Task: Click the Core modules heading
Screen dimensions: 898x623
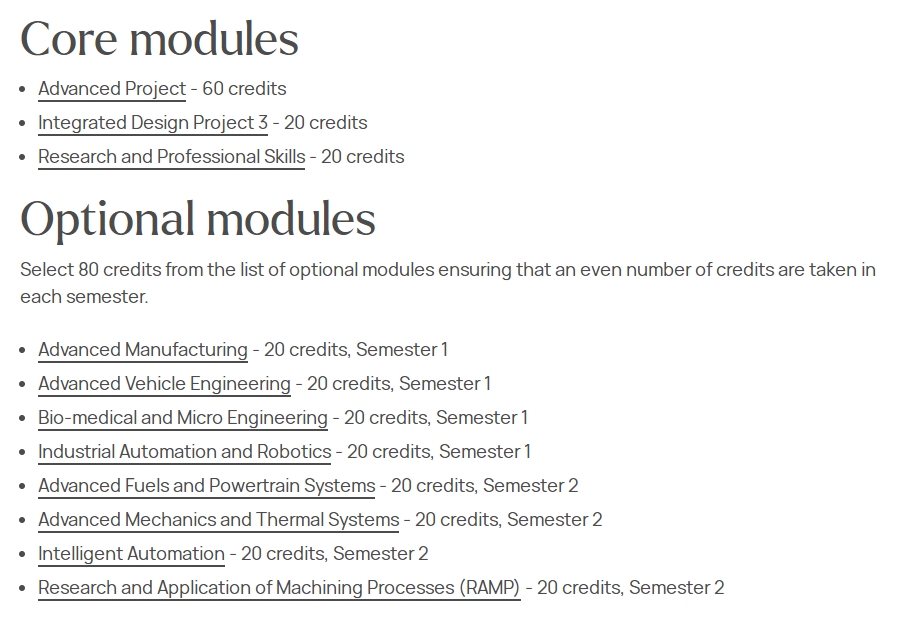Action: [x=159, y=39]
